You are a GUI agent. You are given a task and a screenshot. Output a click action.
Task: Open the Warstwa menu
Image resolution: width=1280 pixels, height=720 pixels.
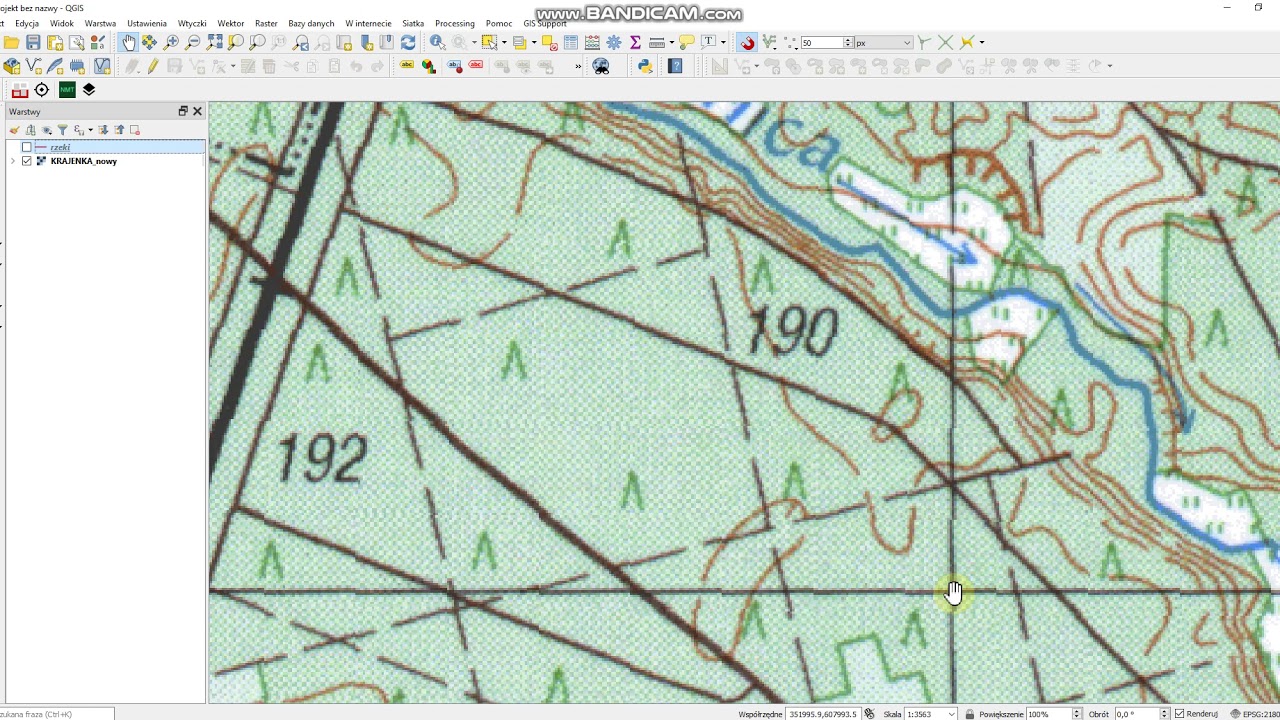point(100,23)
